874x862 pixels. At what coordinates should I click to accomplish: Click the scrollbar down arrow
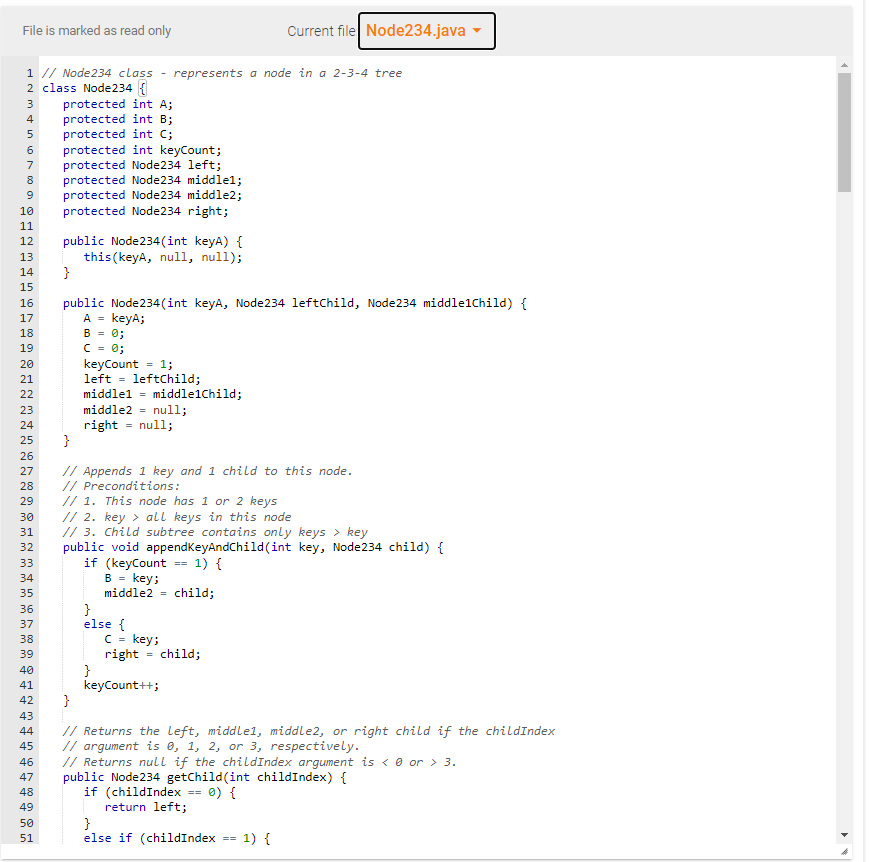(845, 834)
